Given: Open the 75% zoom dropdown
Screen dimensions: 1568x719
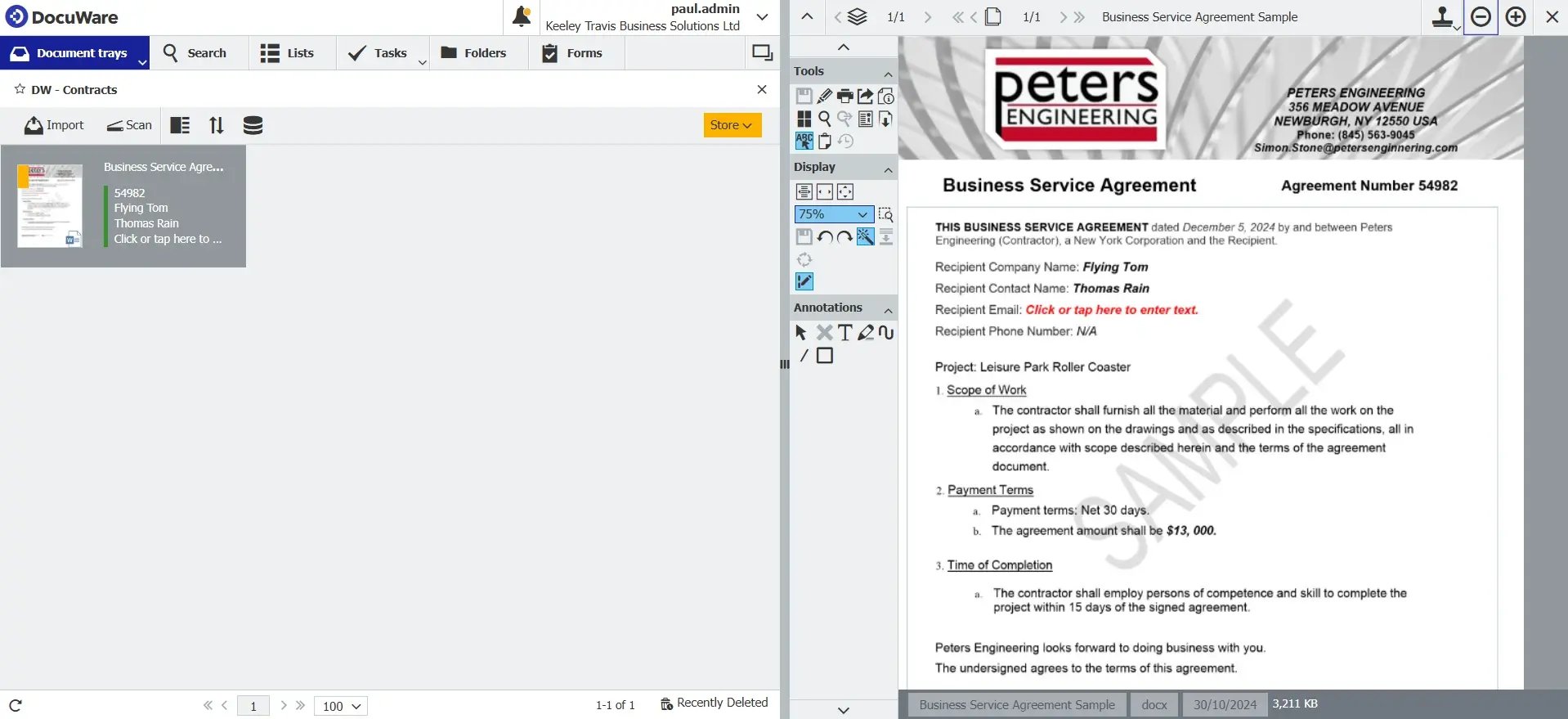Looking at the screenshot, I should [x=834, y=214].
